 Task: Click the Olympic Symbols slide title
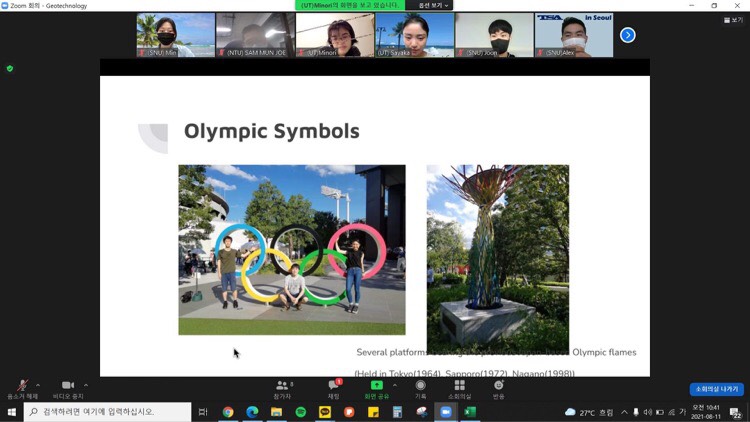click(x=272, y=131)
